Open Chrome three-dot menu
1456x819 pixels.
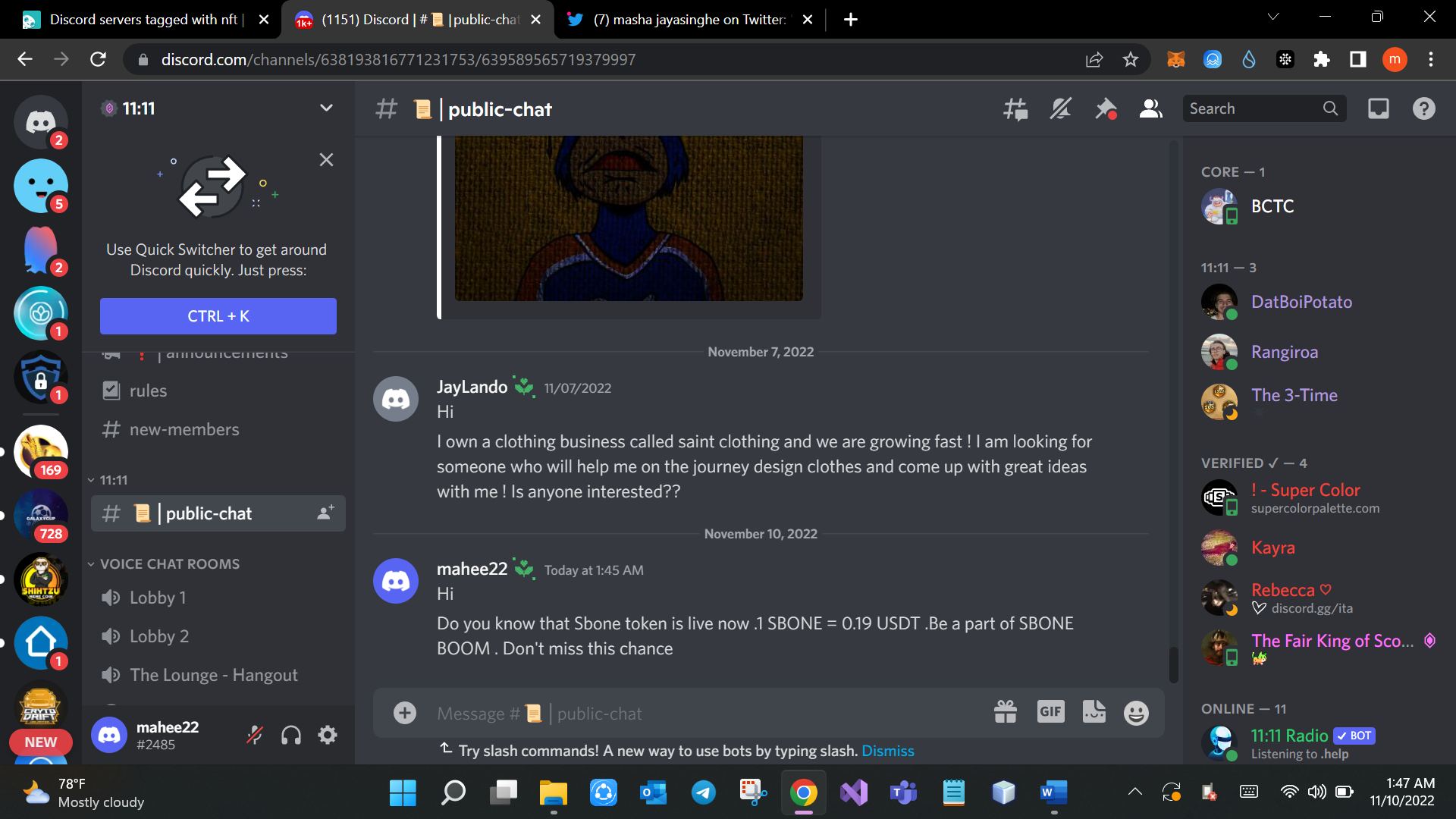pos(1431,59)
